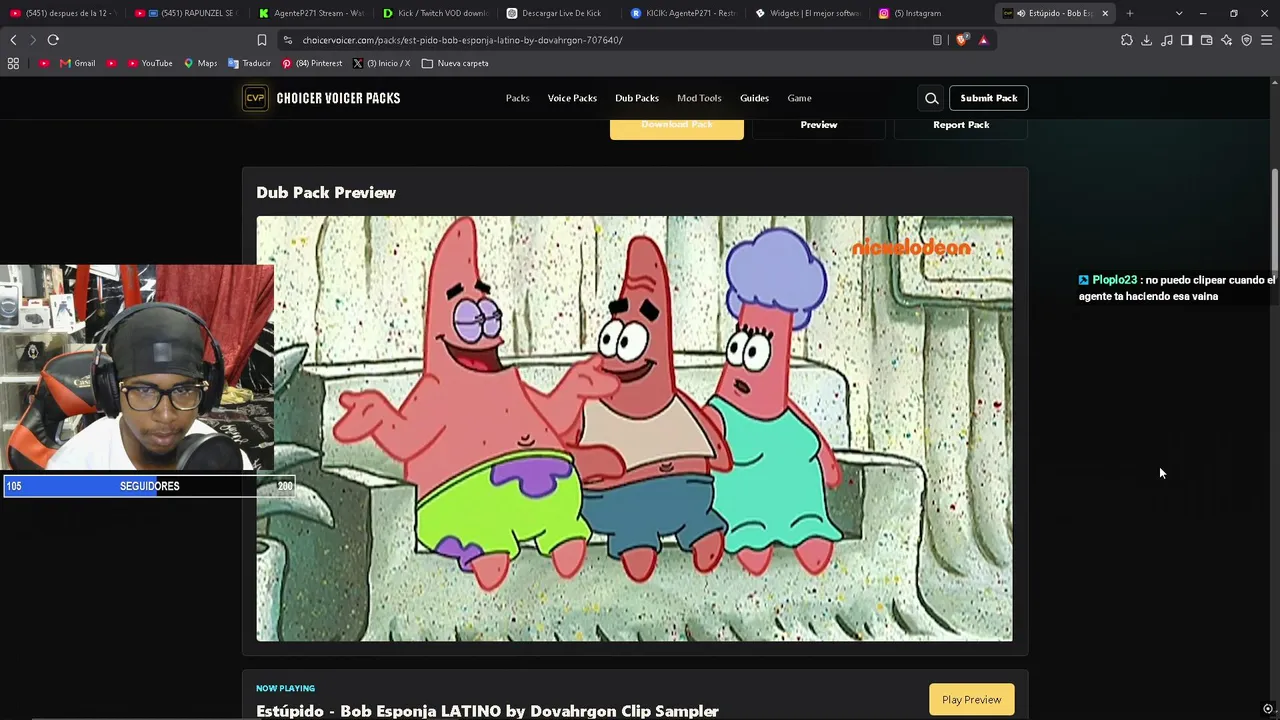Open the Brave VPN shield icon
Screen dimensions: 1280x720
[1246, 40]
